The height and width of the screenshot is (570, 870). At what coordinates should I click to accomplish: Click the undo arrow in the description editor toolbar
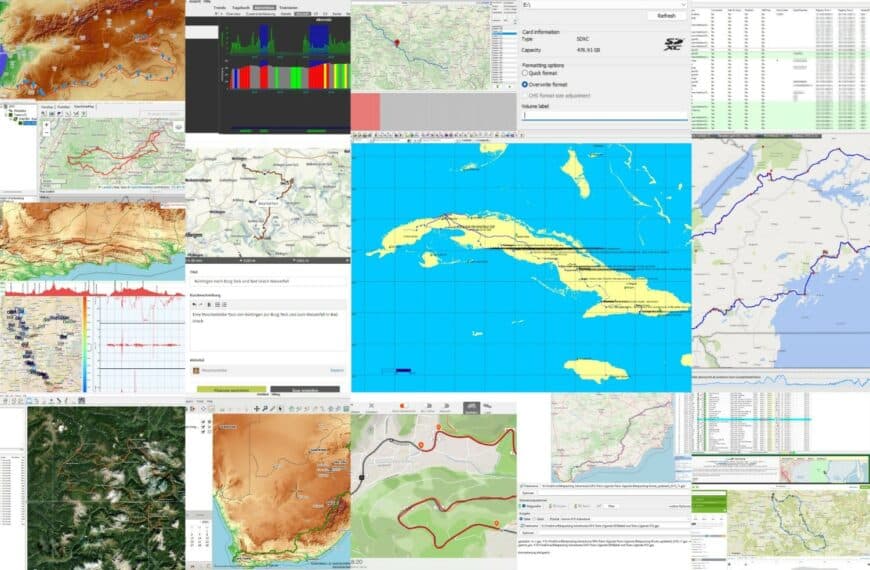tap(194, 304)
